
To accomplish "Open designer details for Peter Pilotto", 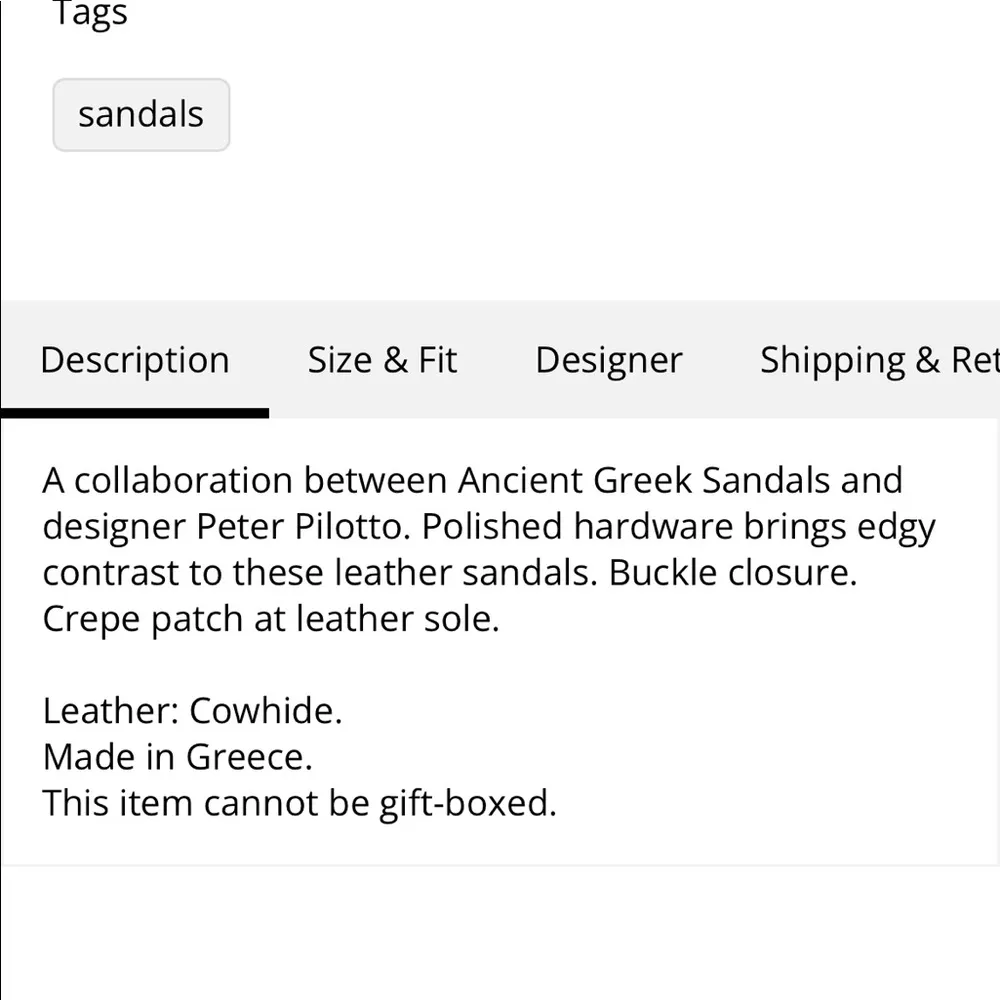I will (608, 360).
